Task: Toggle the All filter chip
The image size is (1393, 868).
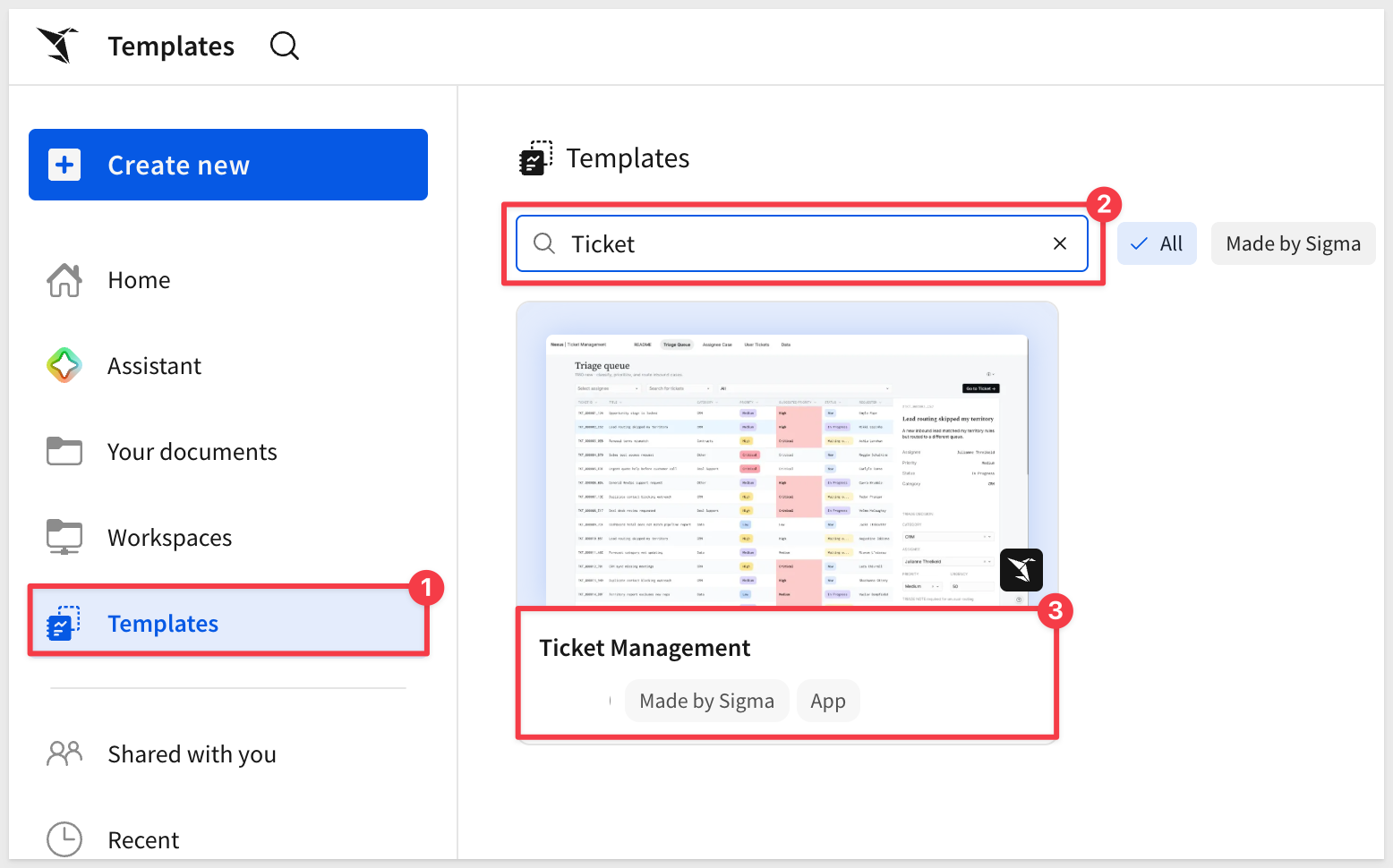Action: click(x=1157, y=243)
